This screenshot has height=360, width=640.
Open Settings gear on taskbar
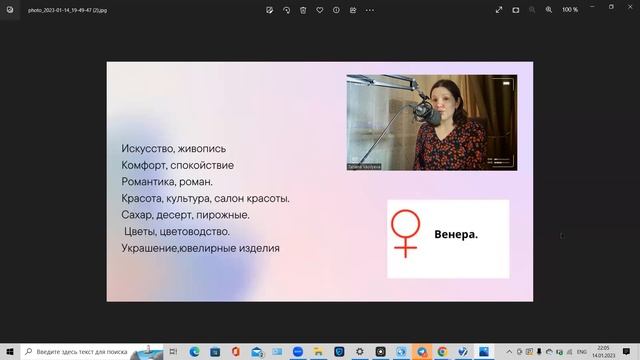click(x=360, y=351)
